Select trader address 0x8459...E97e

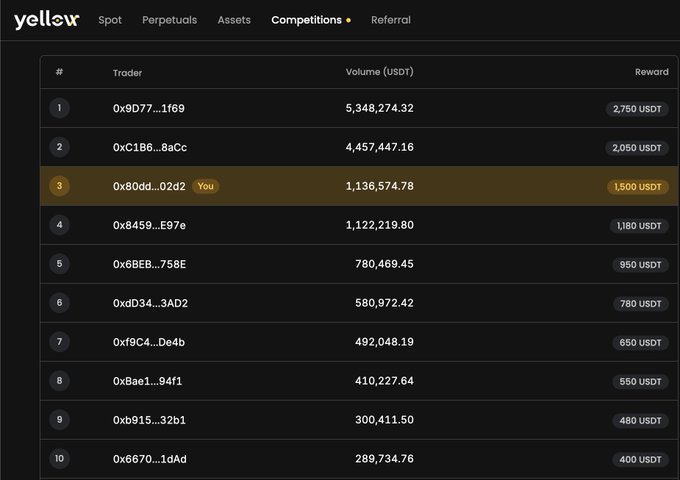[x=149, y=225]
